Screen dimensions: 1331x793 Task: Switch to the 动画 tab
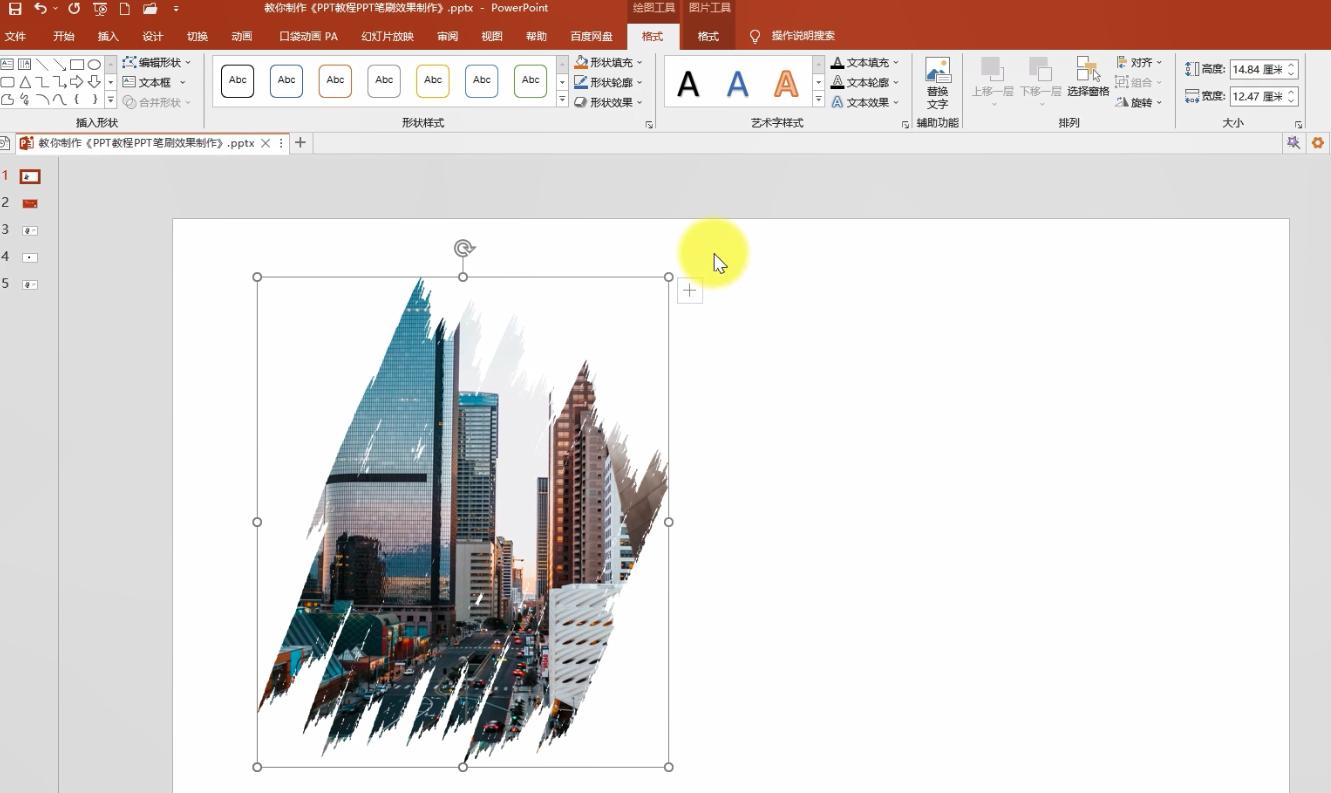pyautogui.click(x=241, y=36)
